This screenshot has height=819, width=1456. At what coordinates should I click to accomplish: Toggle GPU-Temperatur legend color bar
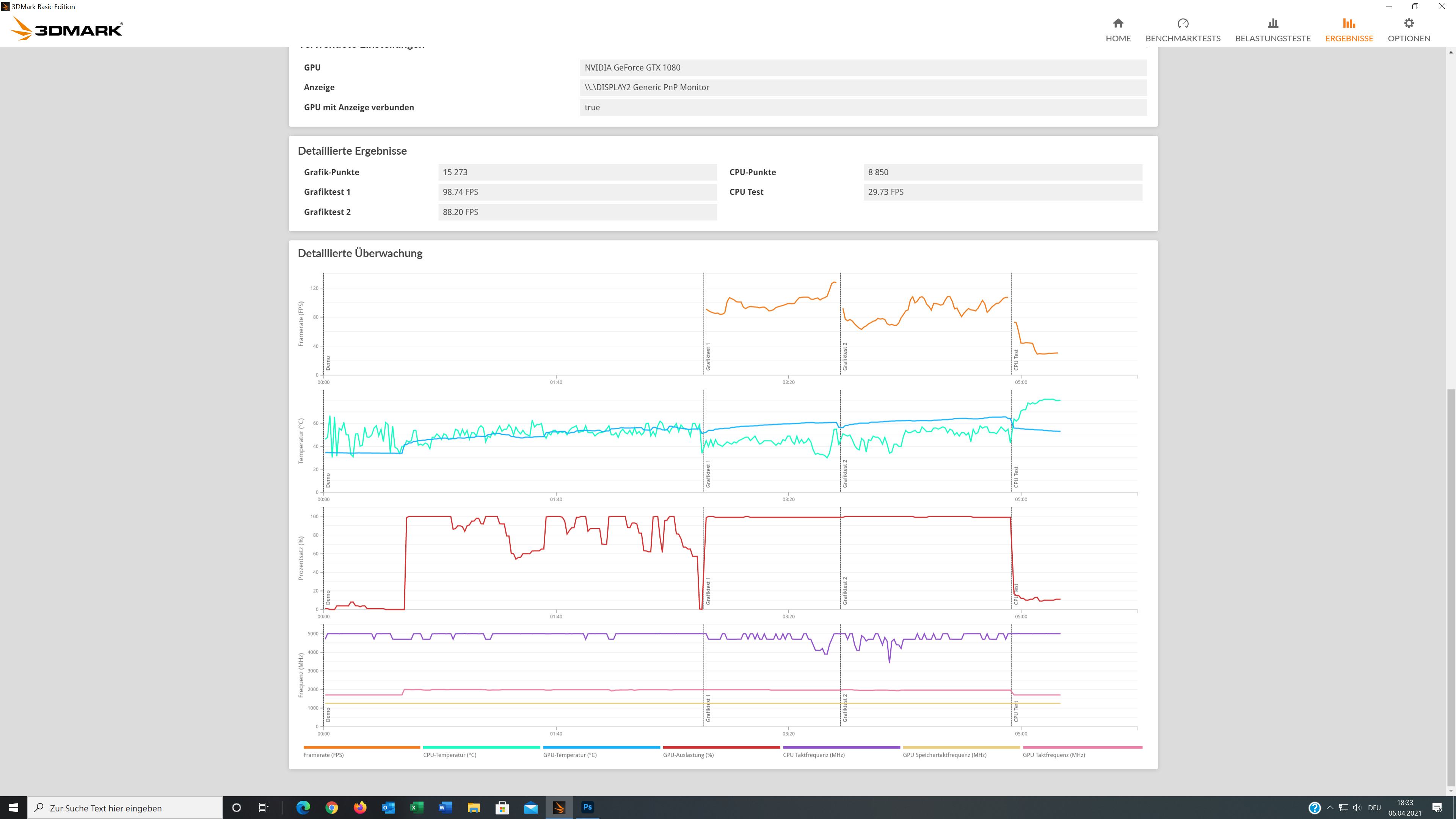tap(601, 747)
